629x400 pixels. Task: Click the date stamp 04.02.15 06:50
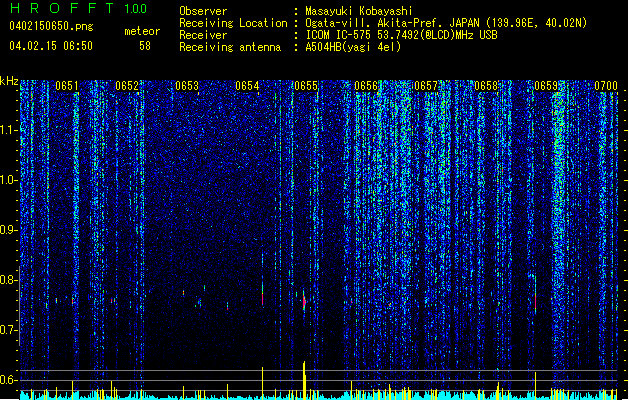pos(51,46)
